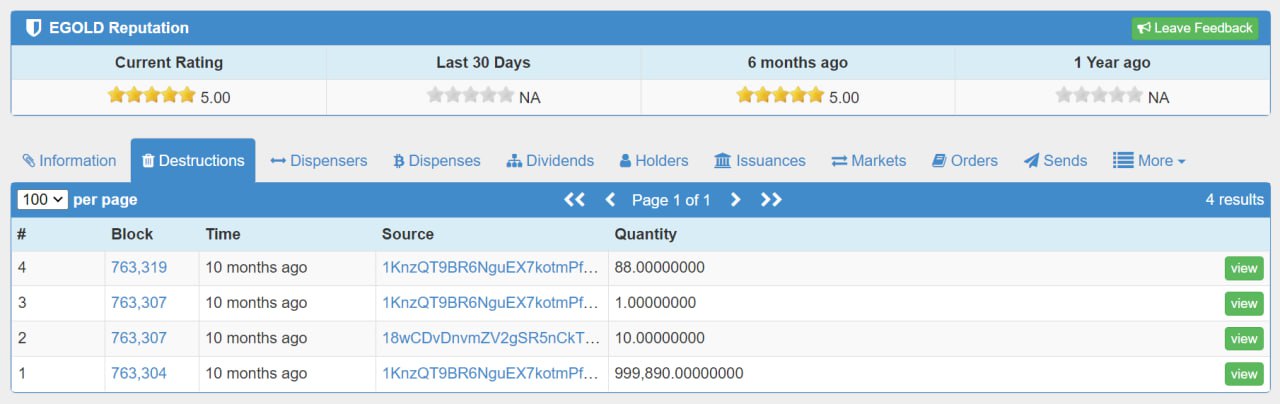Select the Destructions tab

pyautogui.click(x=193, y=160)
